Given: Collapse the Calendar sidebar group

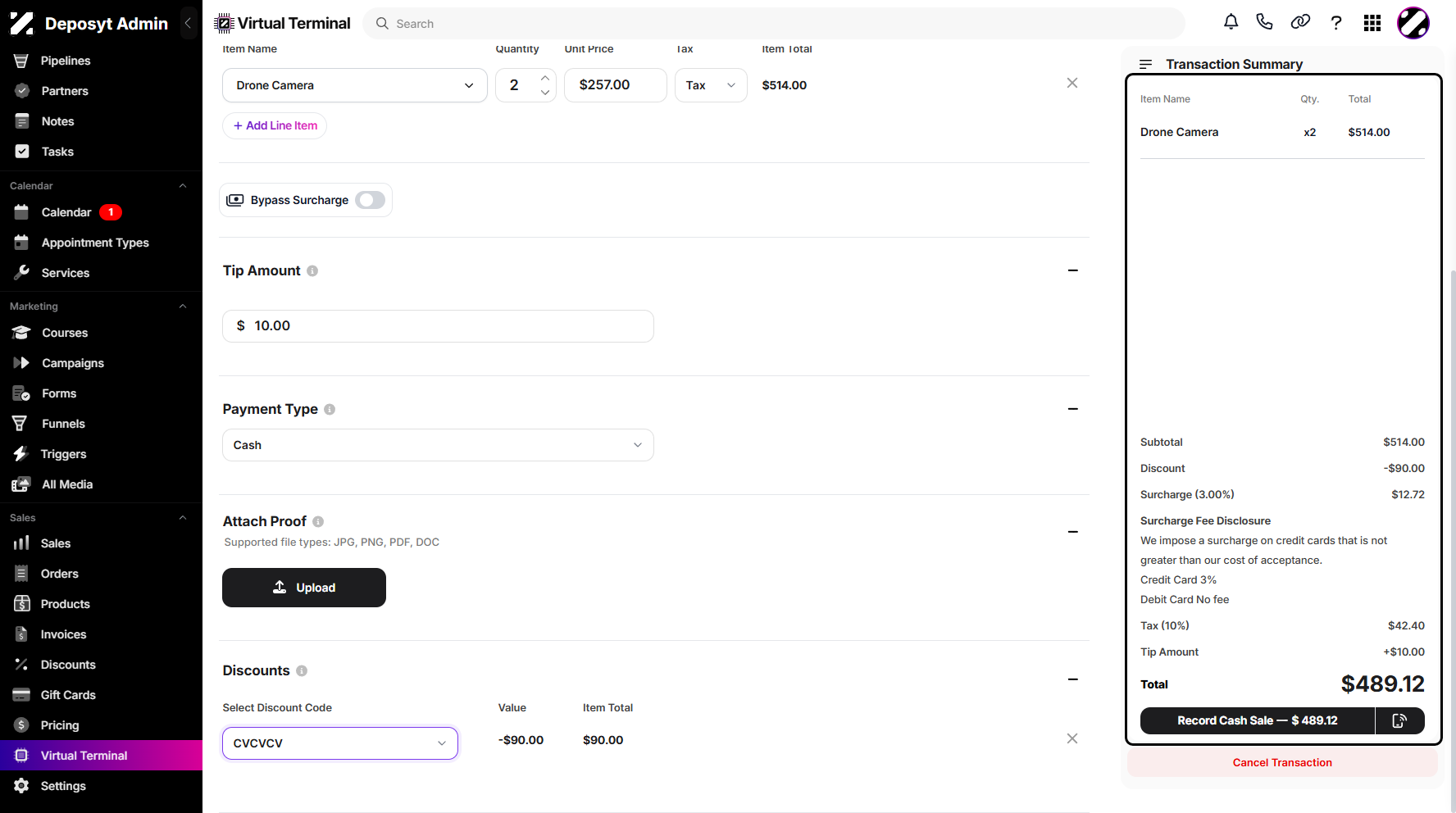Looking at the screenshot, I should point(183,186).
